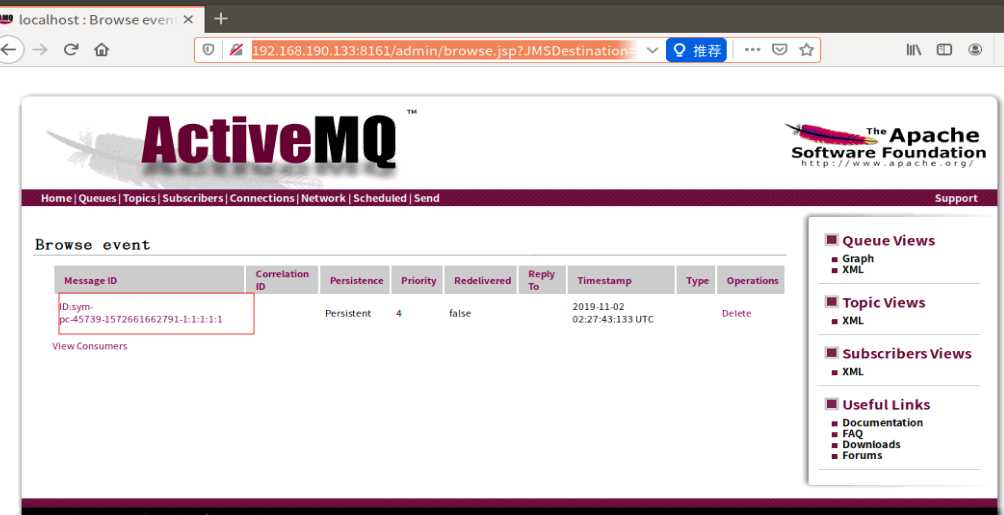Reload the page with the refresh icon
This screenshot has height=515, width=1004.
point(71,49)
